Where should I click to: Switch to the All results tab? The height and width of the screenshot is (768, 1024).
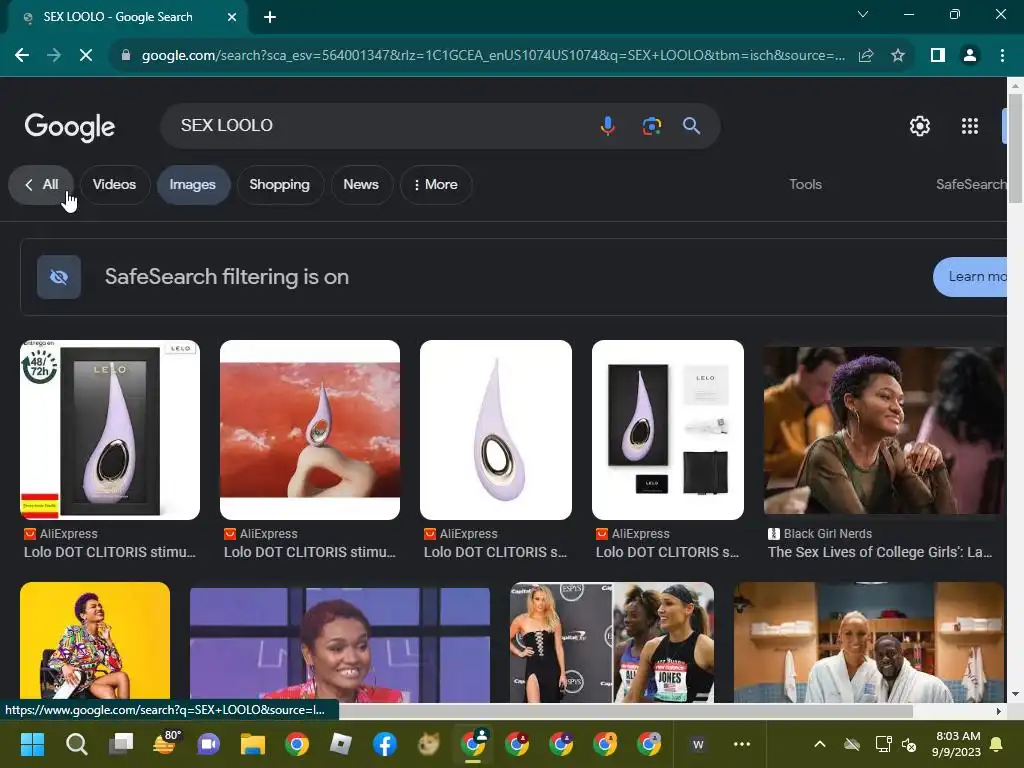tap(41, 185)
